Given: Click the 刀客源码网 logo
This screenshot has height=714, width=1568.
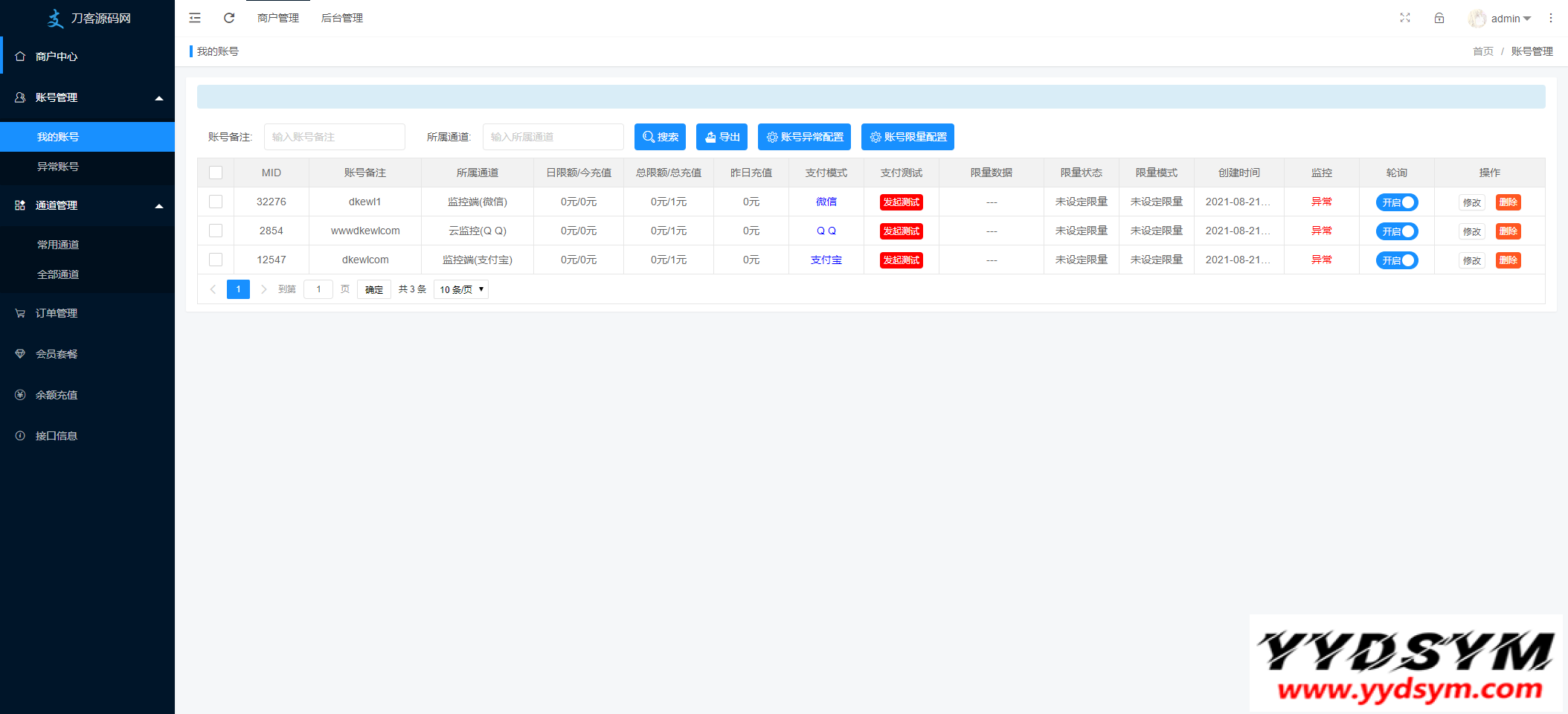Looking at the screenshot, I should coord(88,18).
